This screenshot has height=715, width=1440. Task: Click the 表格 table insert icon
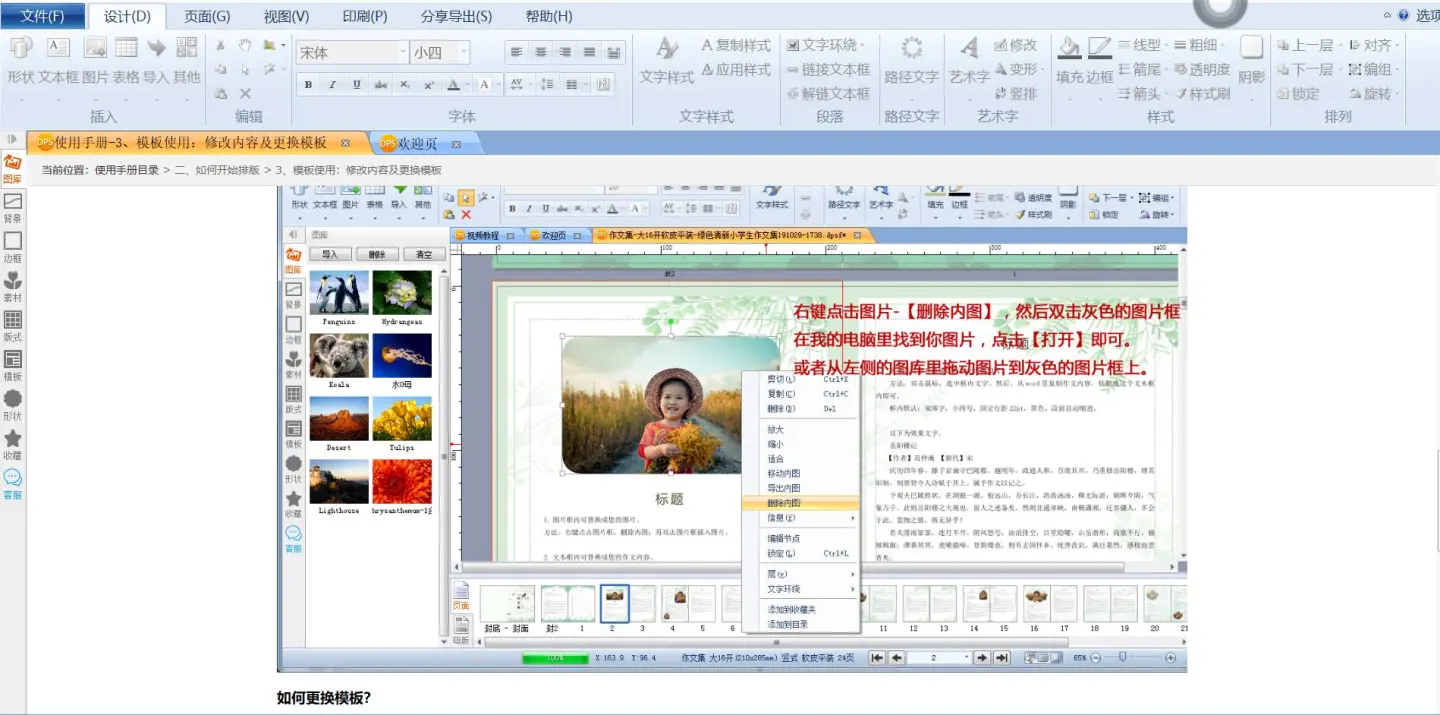(x=126, y=61)
